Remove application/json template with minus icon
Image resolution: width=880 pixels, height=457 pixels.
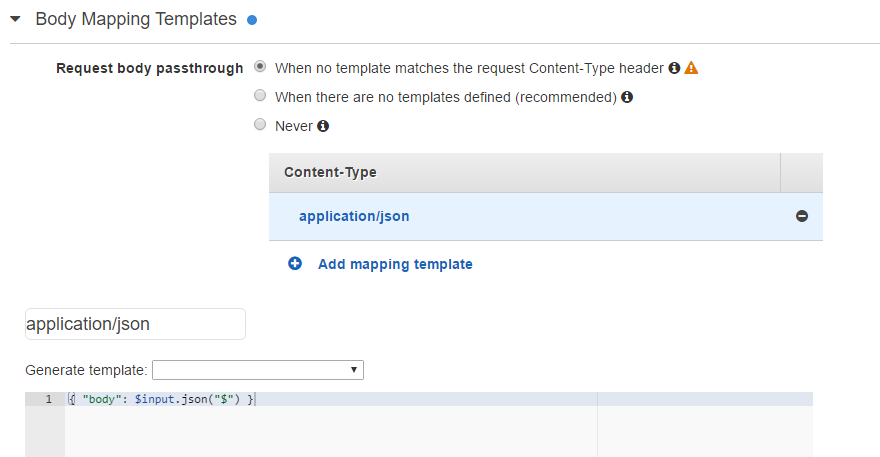coord(801,216)
